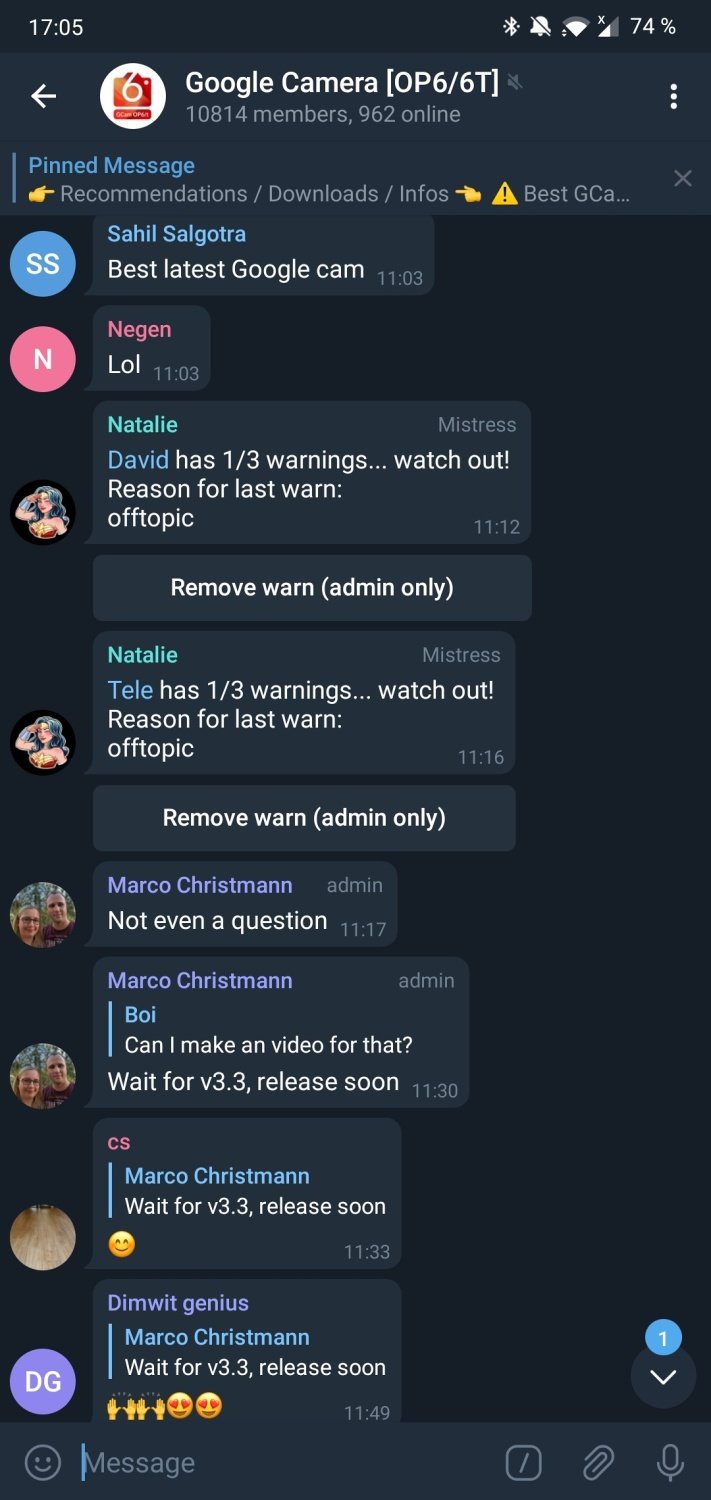
Task: Open the group title Google Camera [OP6/6T]
Action: (x=342, y=82)
